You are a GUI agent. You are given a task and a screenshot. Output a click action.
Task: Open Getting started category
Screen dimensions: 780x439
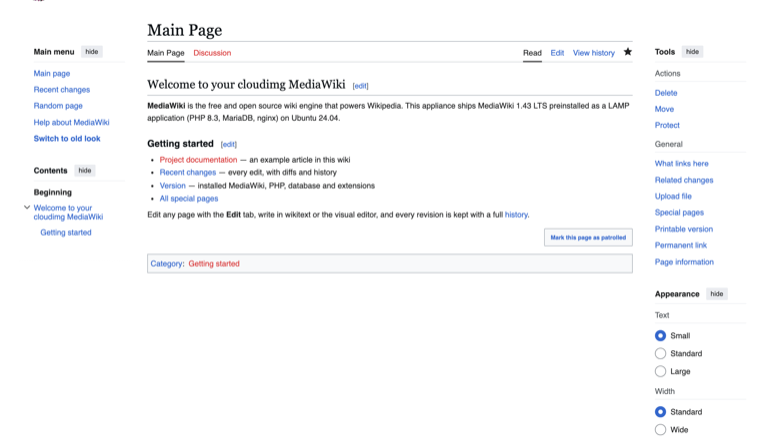pyautogui.click(x=214, y=263)
